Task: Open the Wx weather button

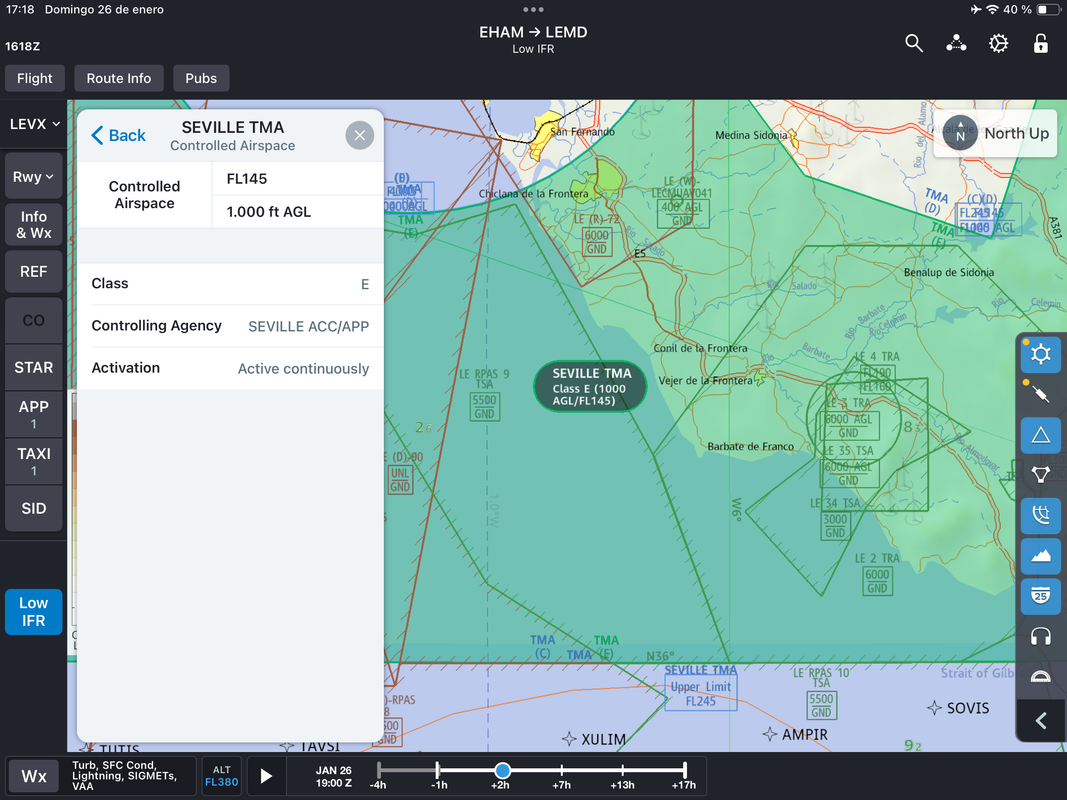Action: coord(34,776)
